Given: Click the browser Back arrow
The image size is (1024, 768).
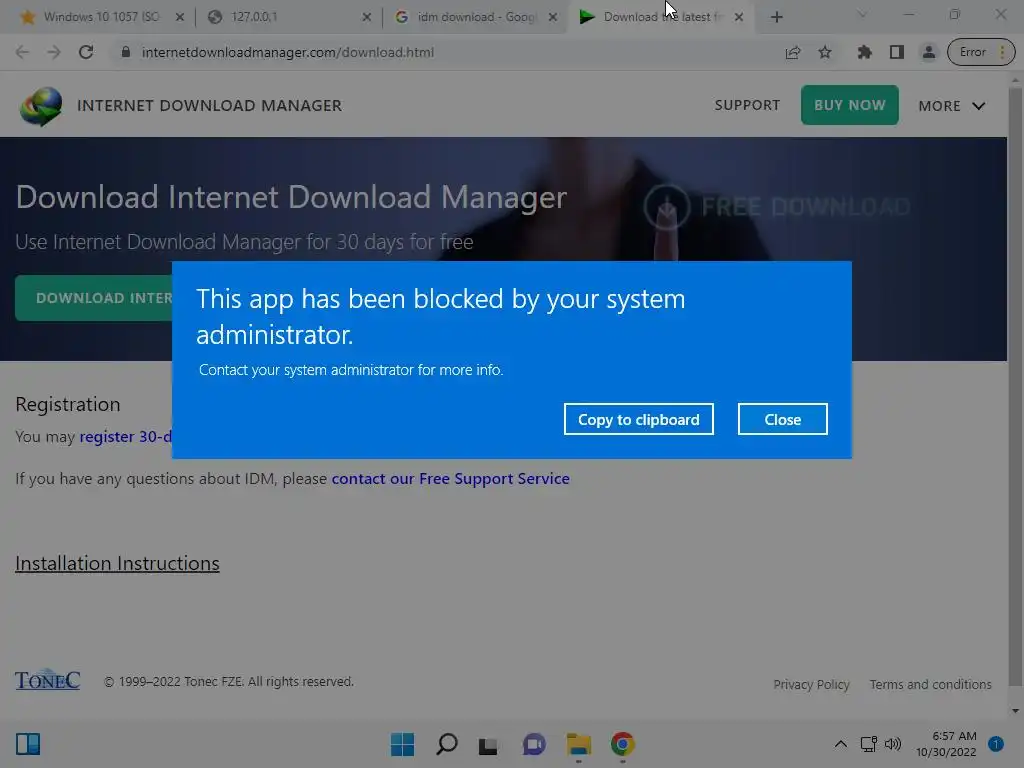Looking at the screenshot, I should (22, 52).
